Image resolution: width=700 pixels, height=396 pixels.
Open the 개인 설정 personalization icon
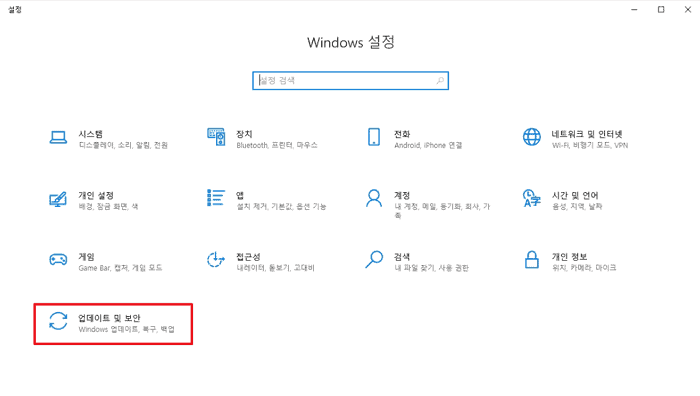click(x=58, y=199)
